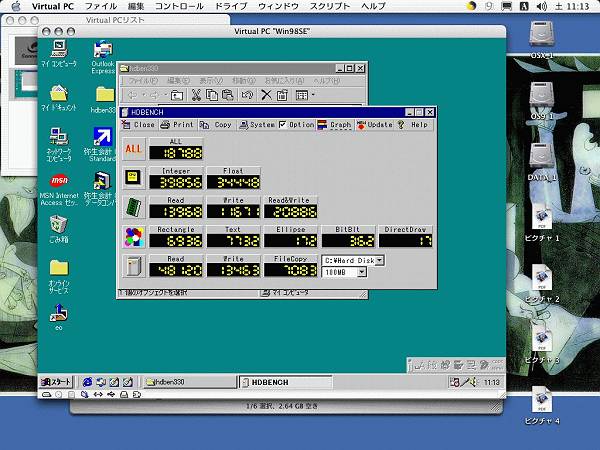
Task: Click the Back arrow in hdben330 toolbar
Action: [x=132, y=95]
